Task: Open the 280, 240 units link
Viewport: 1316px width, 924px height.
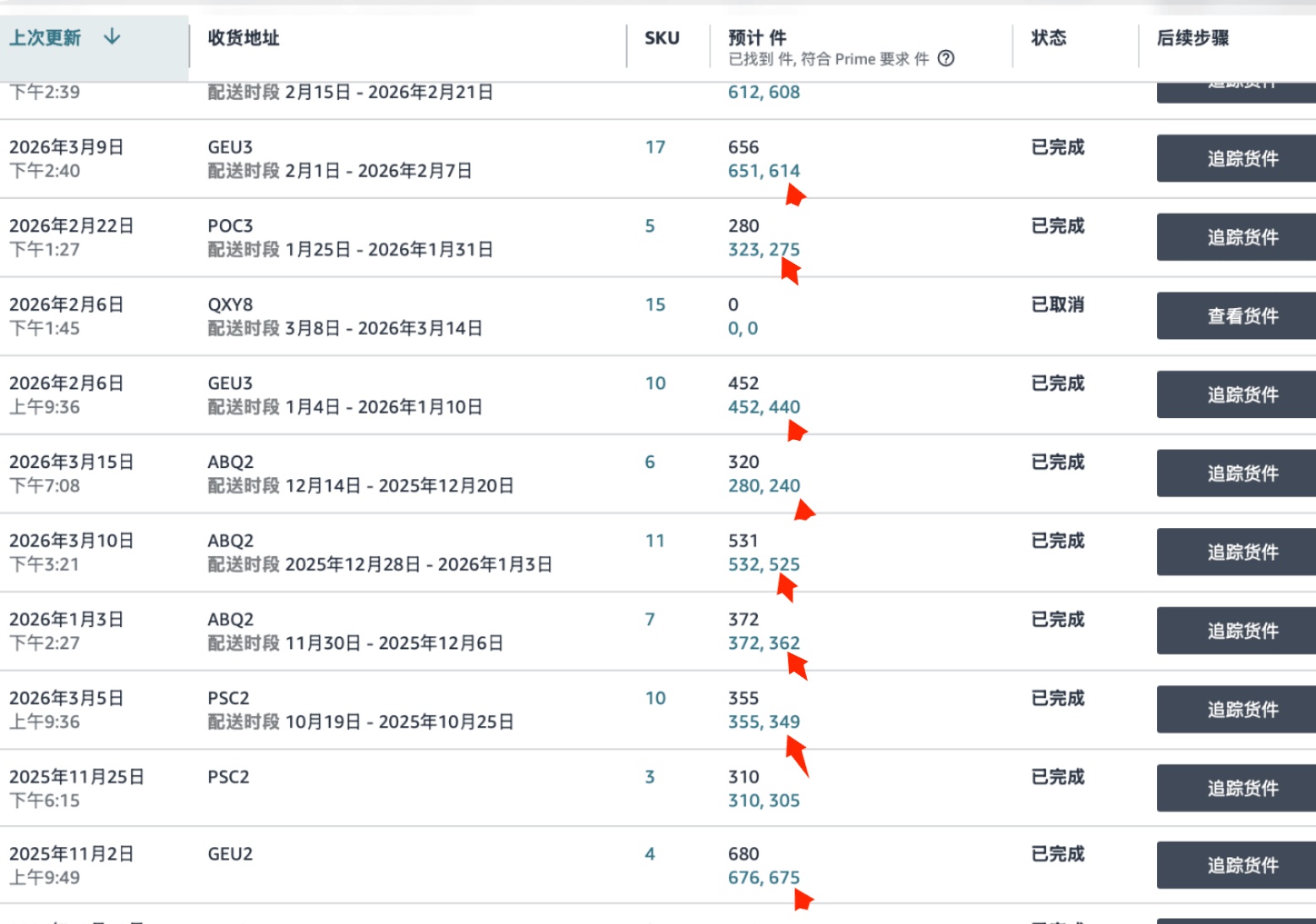Action: point(763,486)
